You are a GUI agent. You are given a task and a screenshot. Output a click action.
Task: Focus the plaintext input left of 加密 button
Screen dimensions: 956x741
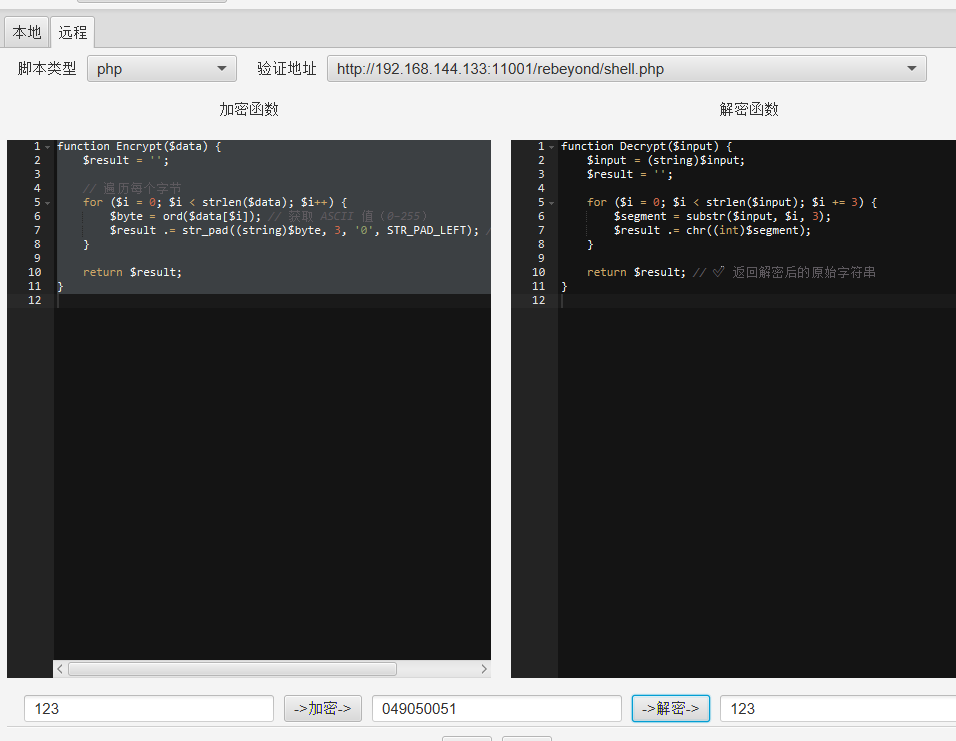coord(148,709)
